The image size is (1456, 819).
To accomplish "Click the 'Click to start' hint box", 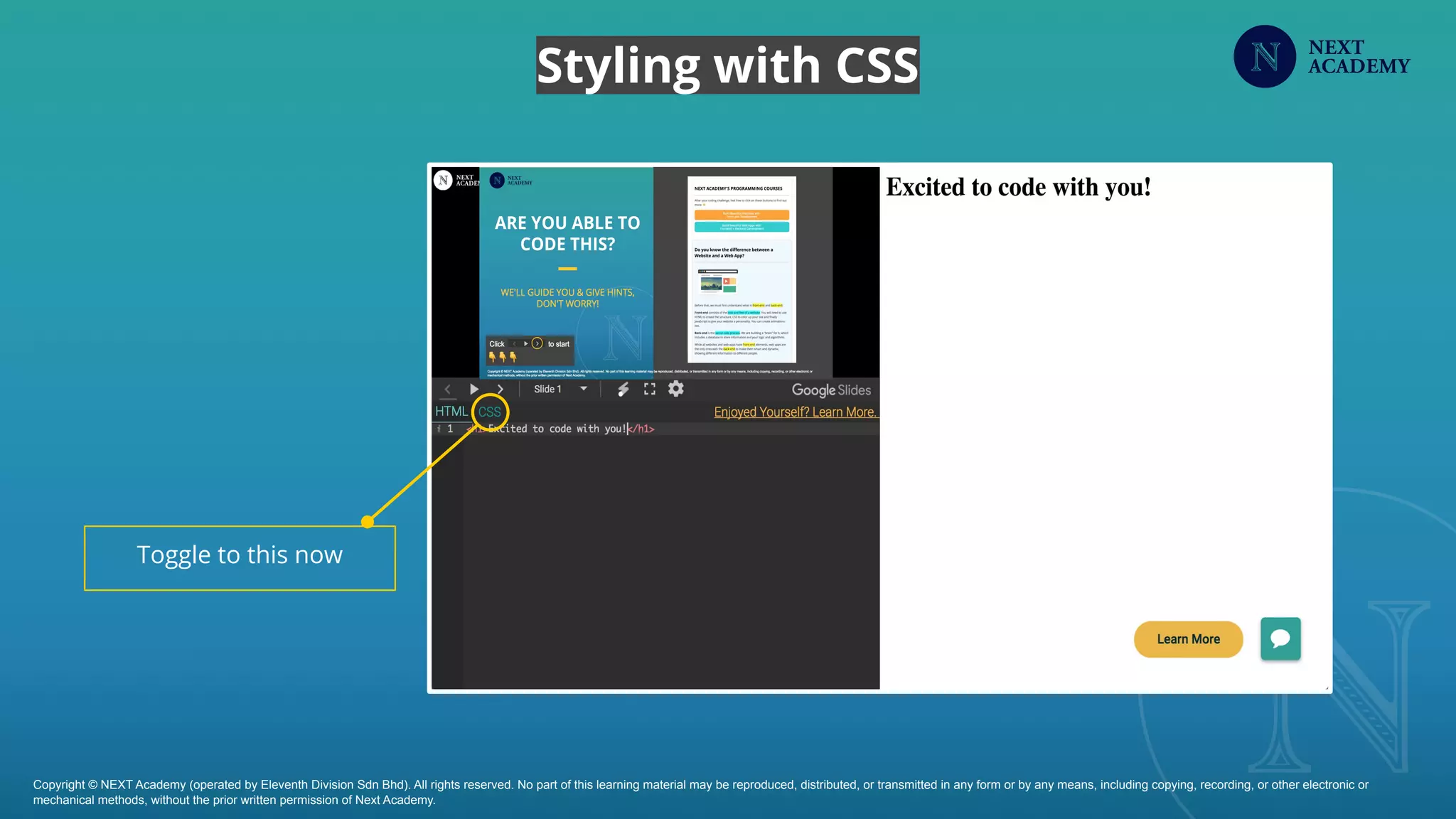I will pyautogui.click(x=530, y=350).
